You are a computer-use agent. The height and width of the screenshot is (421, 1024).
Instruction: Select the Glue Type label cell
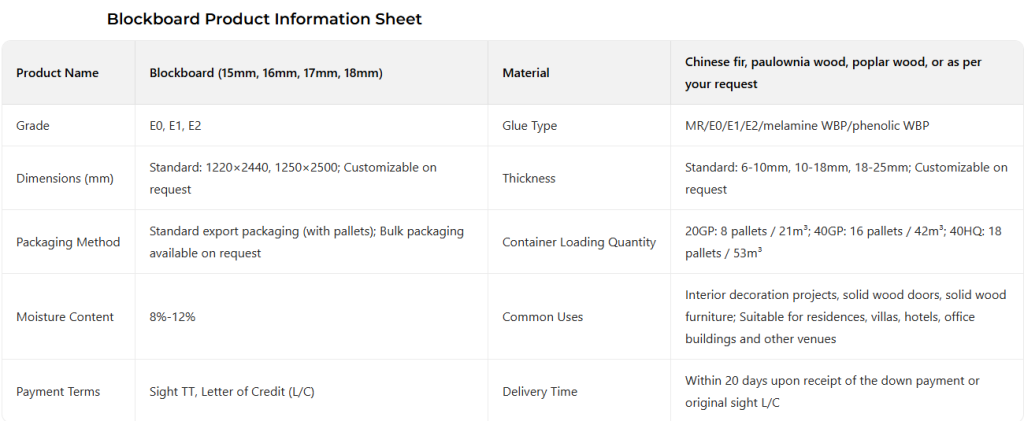pos(530,126)
